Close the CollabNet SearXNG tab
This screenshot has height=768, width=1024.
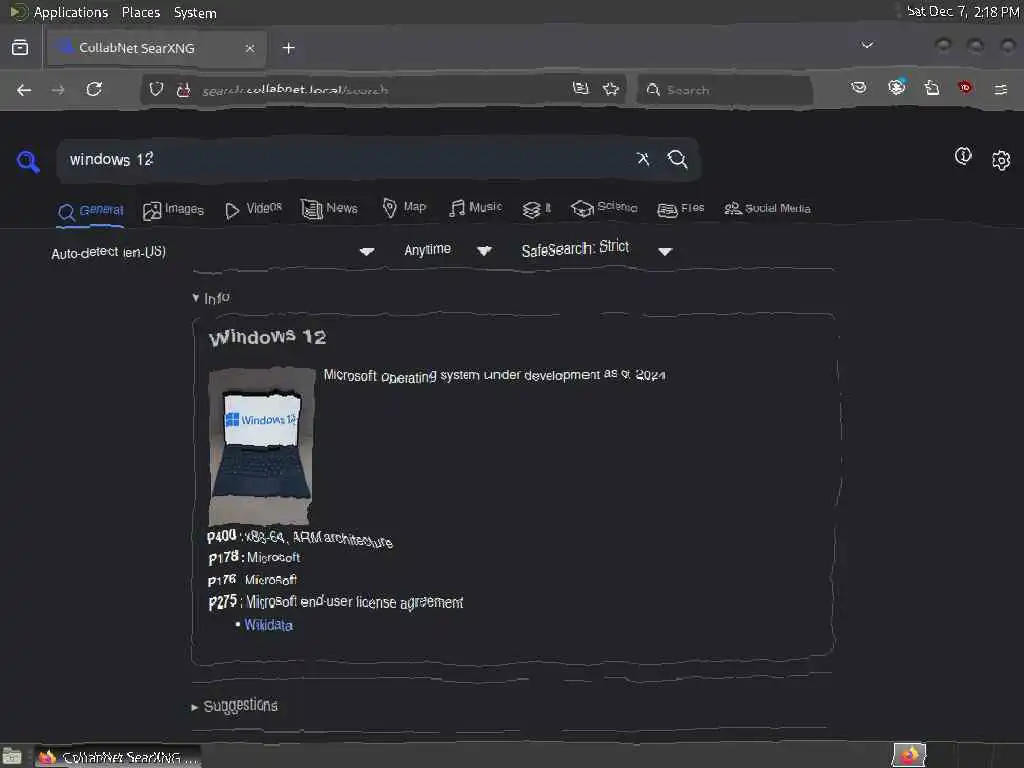click(x=249, y=48)
